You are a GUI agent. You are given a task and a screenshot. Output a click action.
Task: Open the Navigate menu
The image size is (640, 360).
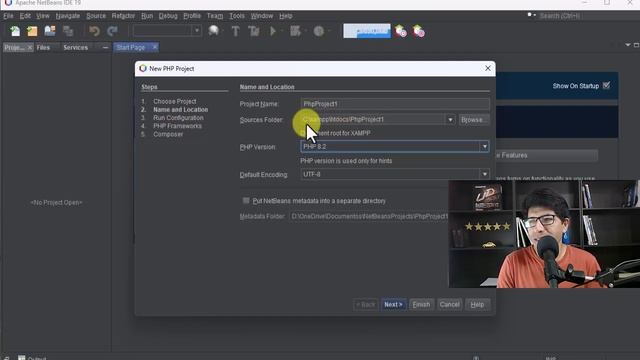68,16
